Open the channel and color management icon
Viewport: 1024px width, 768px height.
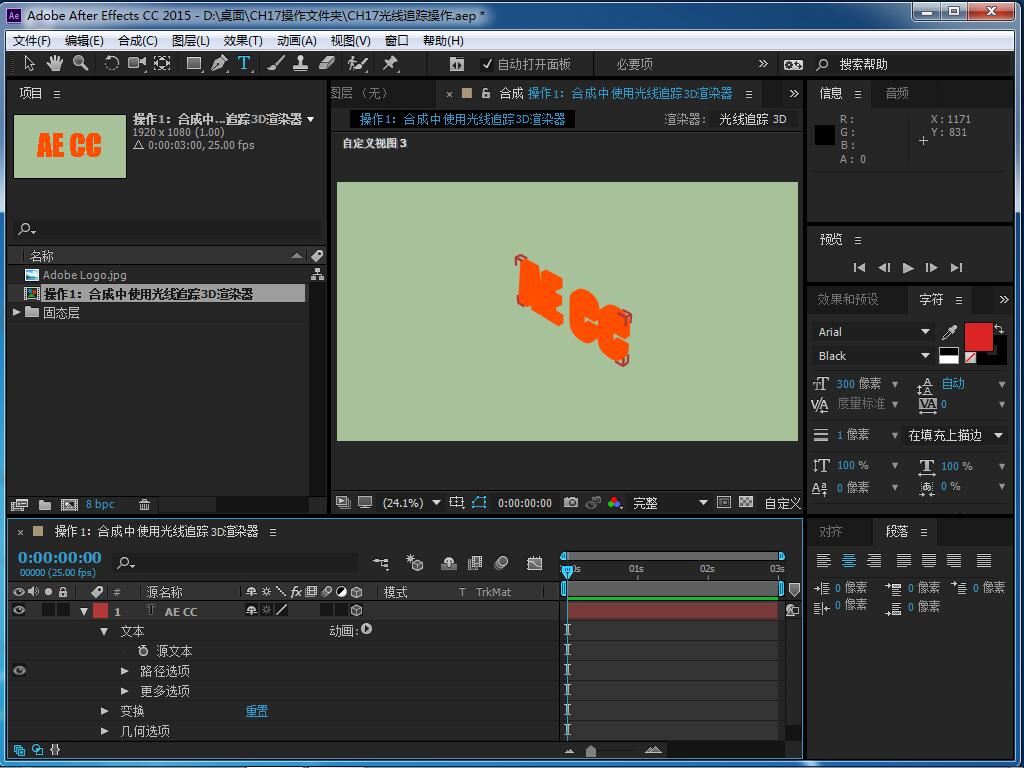(615, 502)
